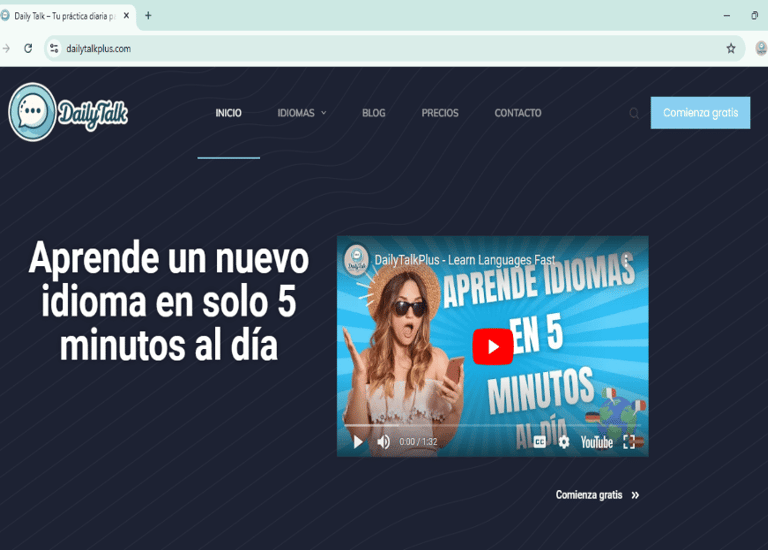Open the PRECIOS page
This screenshot has height=550, width=768.
pyautogui.click(x=440, y=113)
